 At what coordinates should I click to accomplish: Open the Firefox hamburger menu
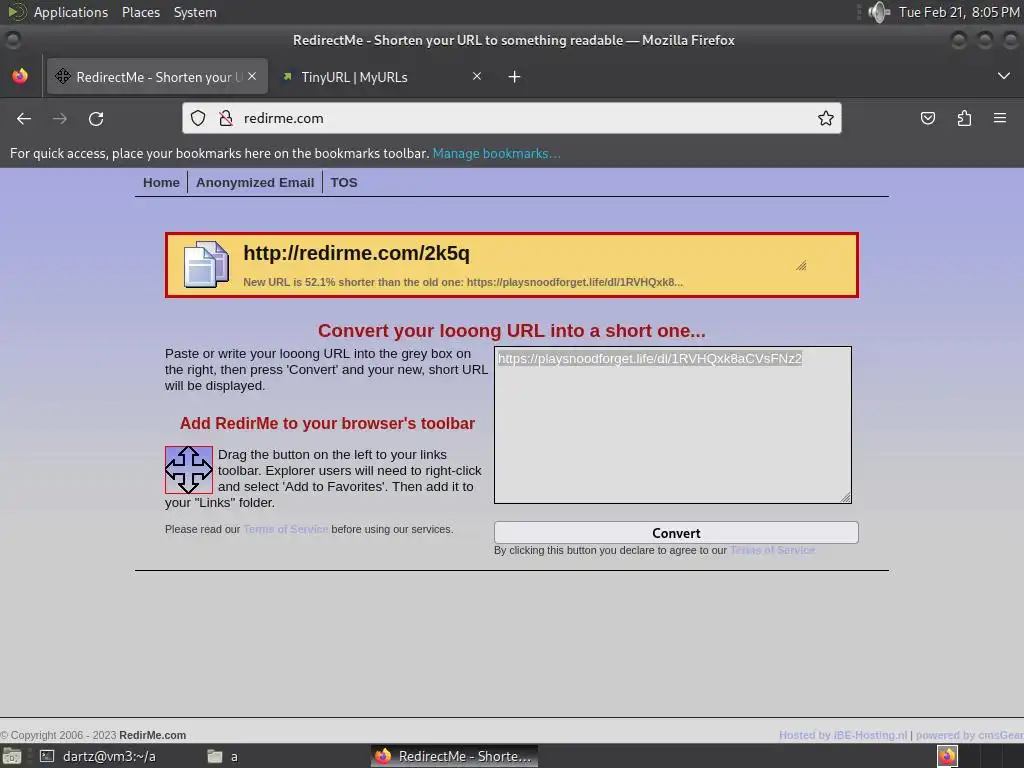pyautogui.click(x=1000, y=118)
